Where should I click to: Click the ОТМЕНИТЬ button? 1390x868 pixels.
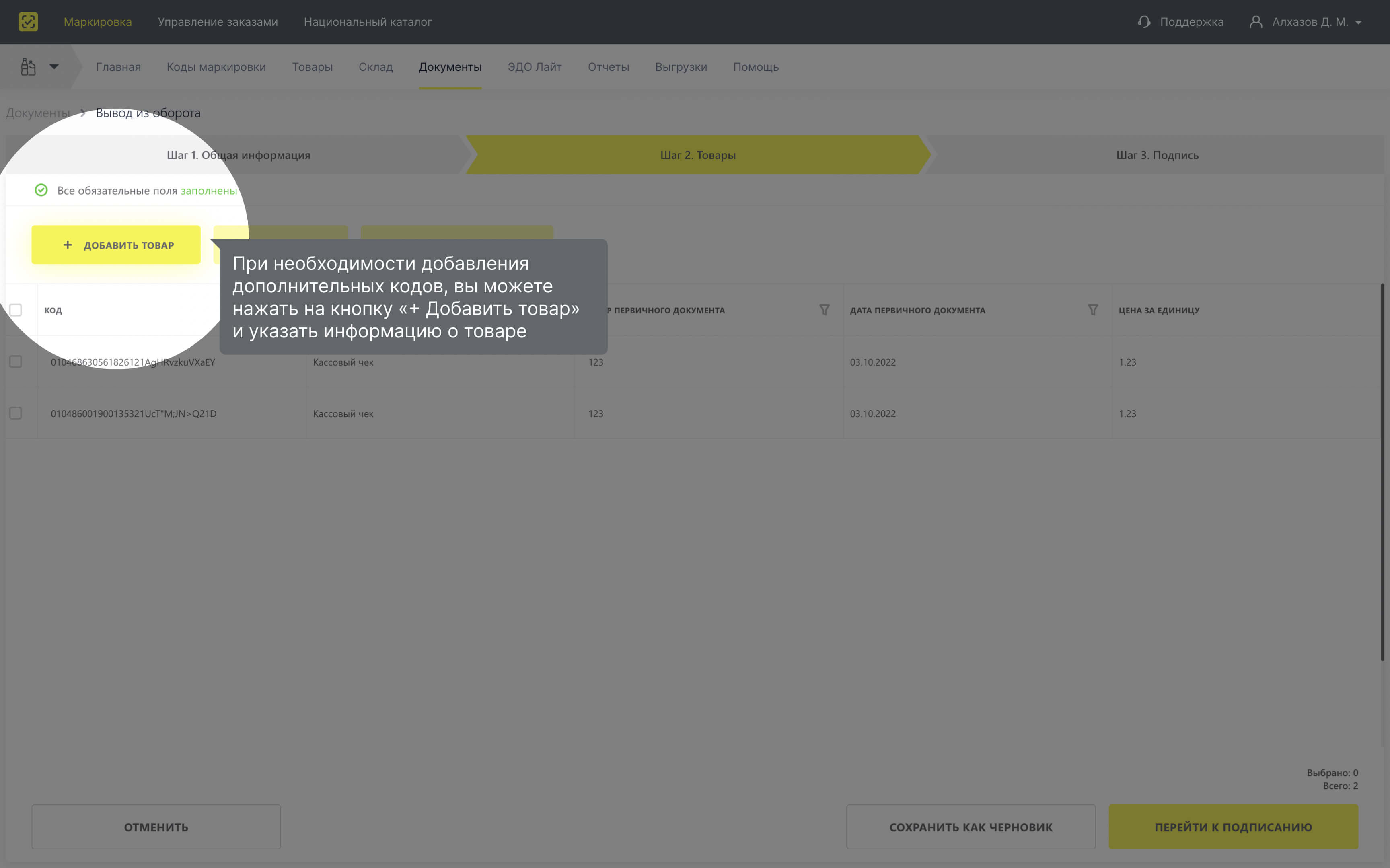click(156, 827)
